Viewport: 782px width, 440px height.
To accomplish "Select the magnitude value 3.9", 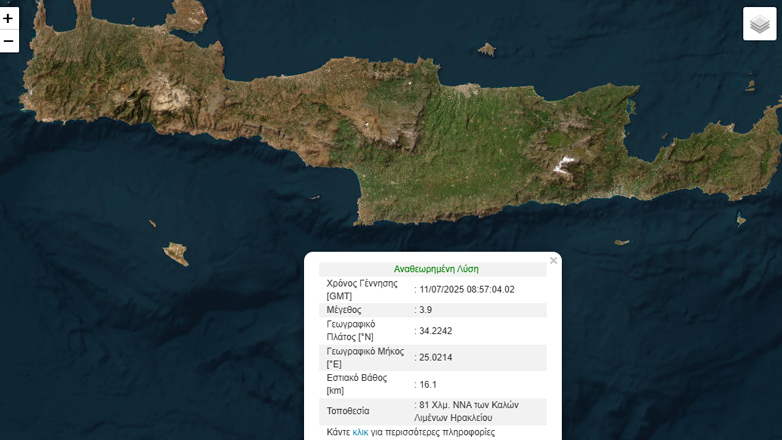I will [x=425, y=310].
